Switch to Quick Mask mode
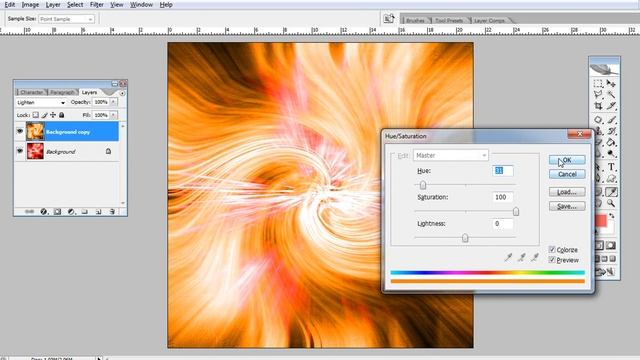 pyautogui.click(x=611, y=245)
